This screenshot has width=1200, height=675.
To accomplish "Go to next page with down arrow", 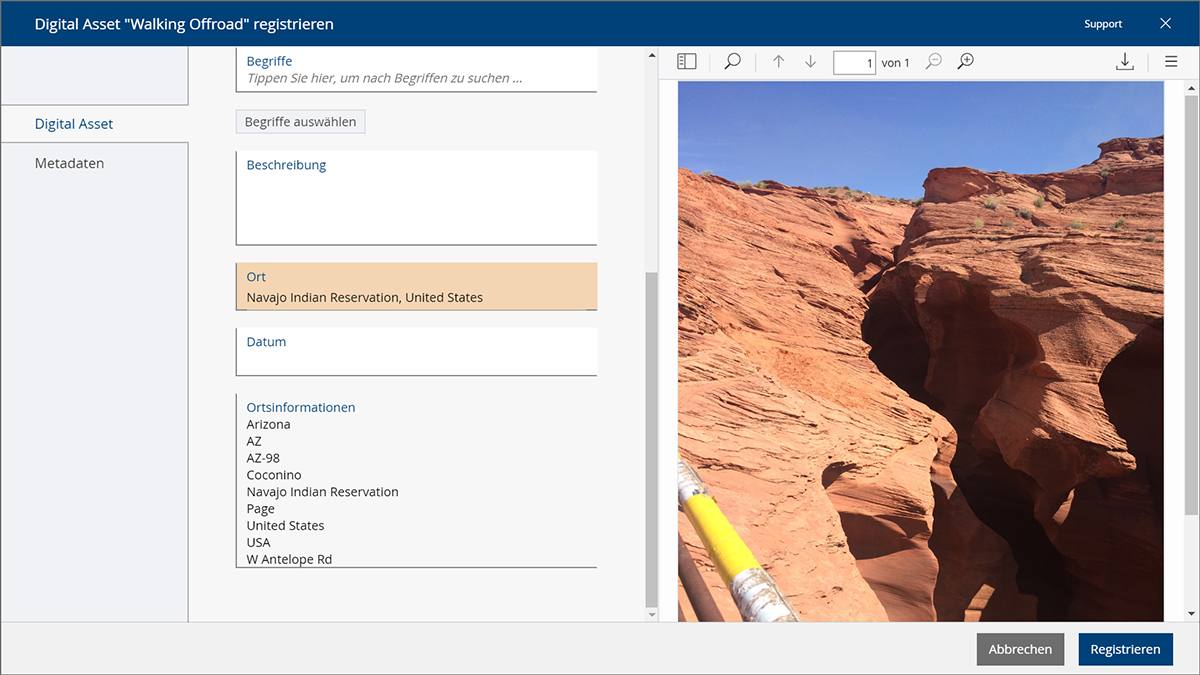I will [x=811, y=62].
